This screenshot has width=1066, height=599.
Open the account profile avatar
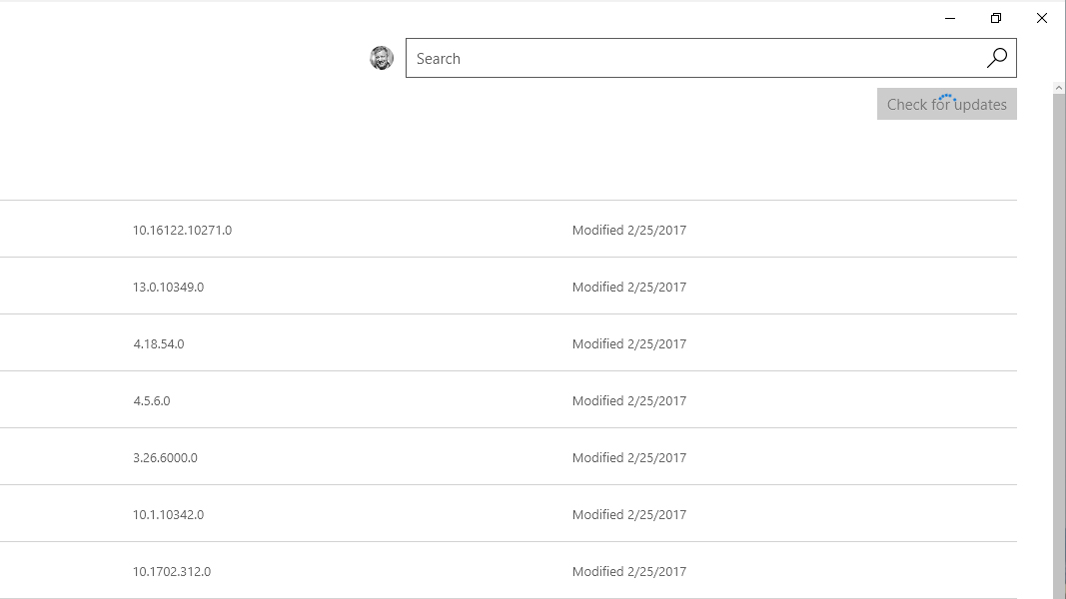[x=383, y=57]
